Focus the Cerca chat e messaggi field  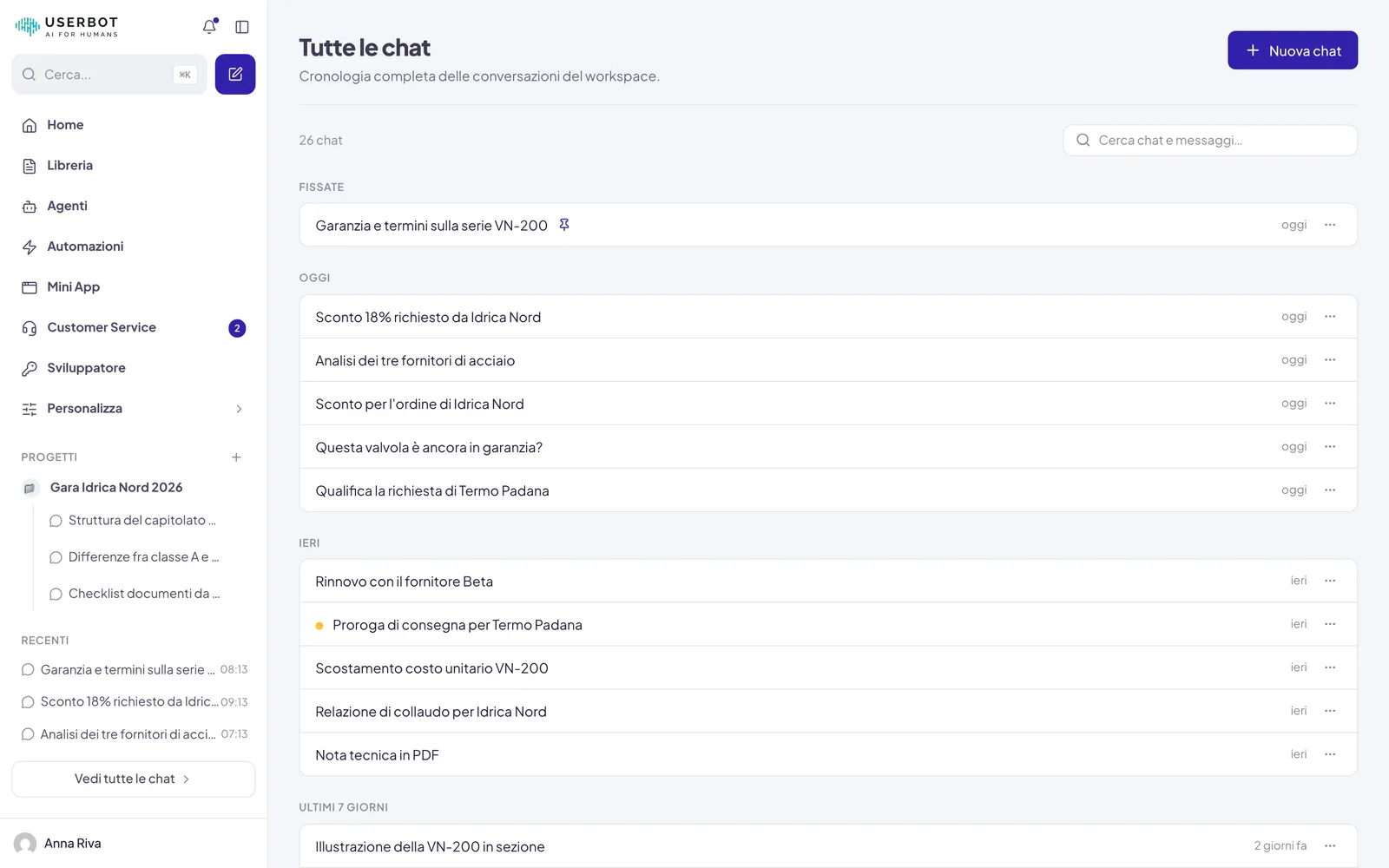[x=1210, y=141]
